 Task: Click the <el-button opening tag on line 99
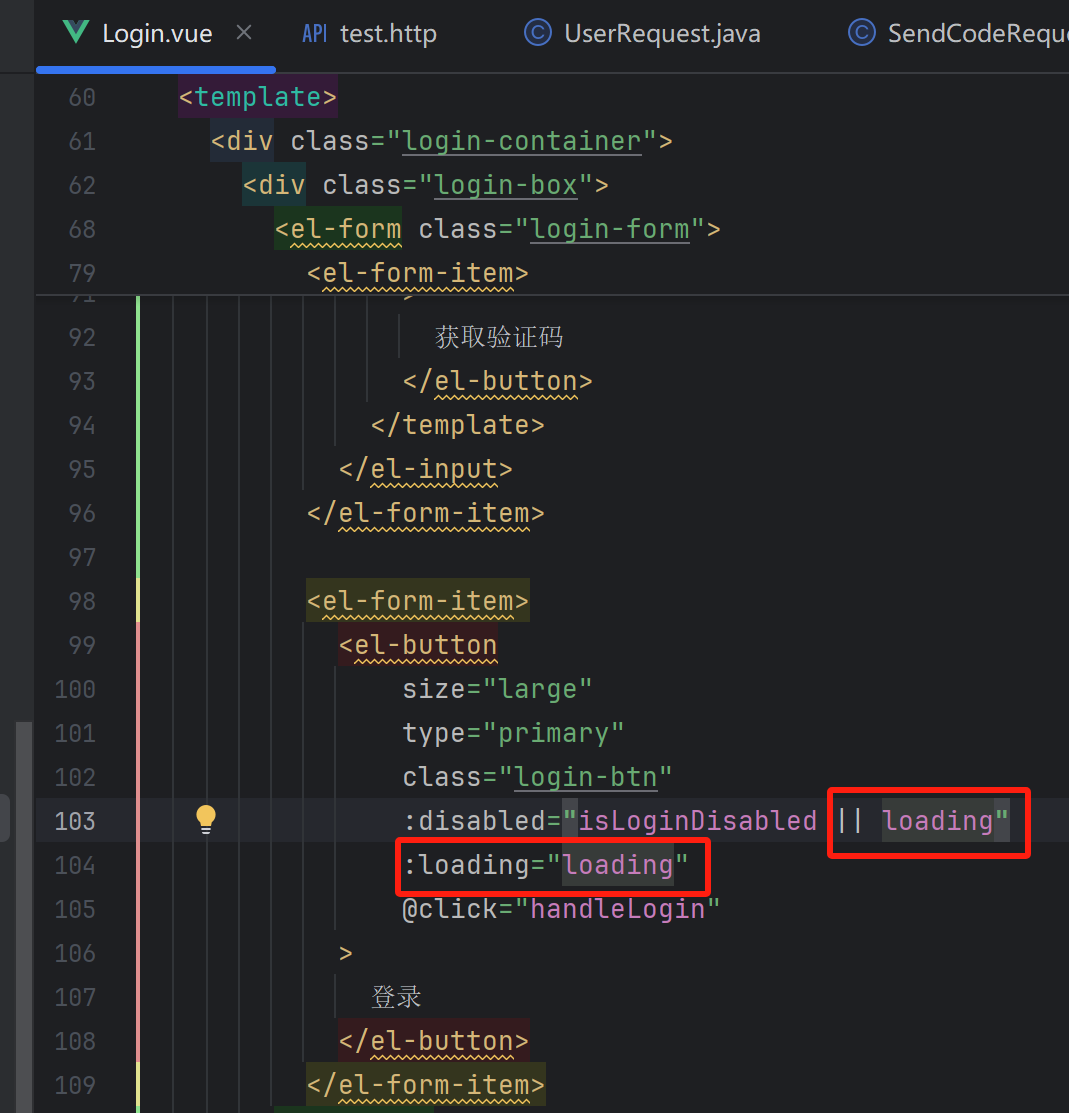pos(417,645)
